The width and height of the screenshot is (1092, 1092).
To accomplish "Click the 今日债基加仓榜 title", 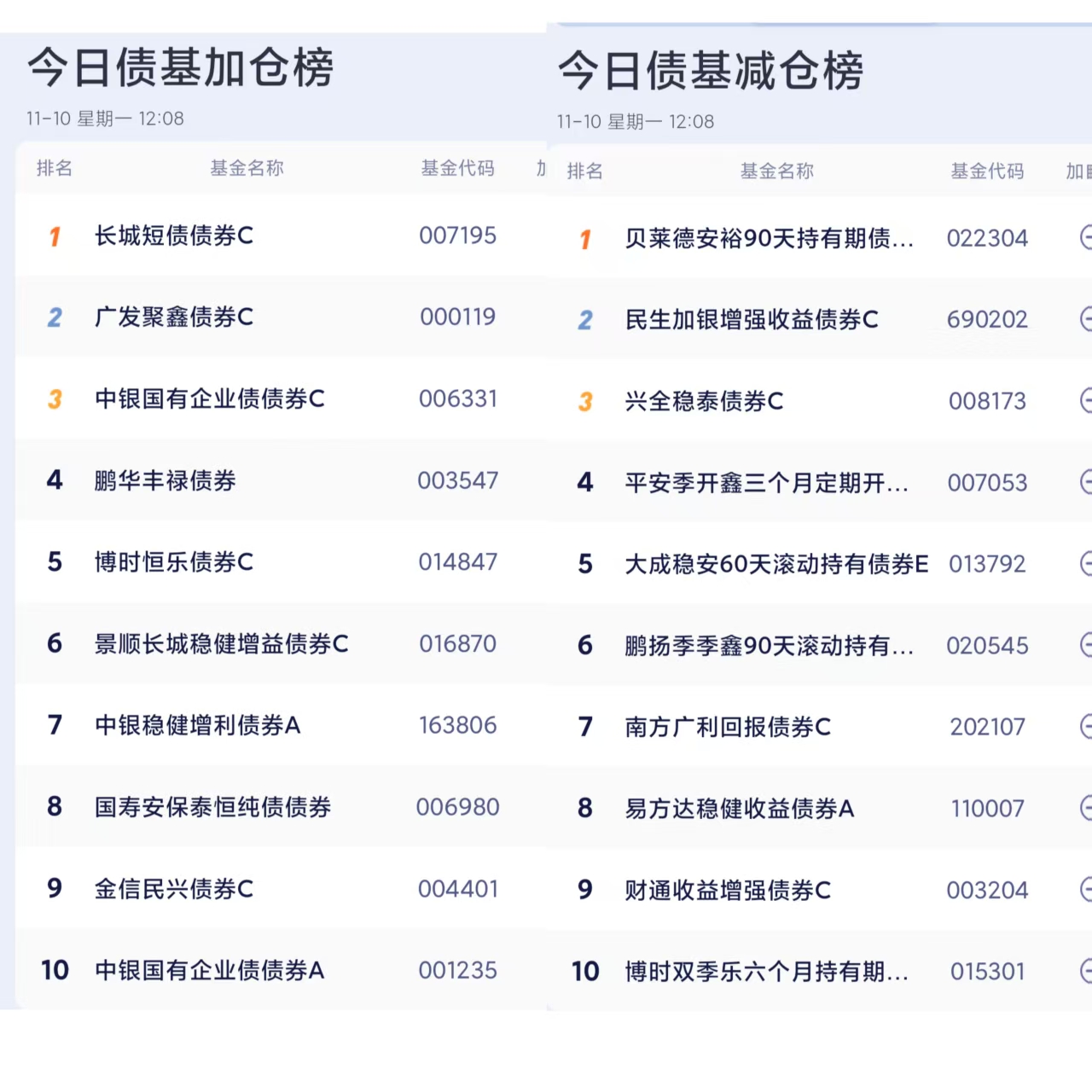I will (181, 67).
